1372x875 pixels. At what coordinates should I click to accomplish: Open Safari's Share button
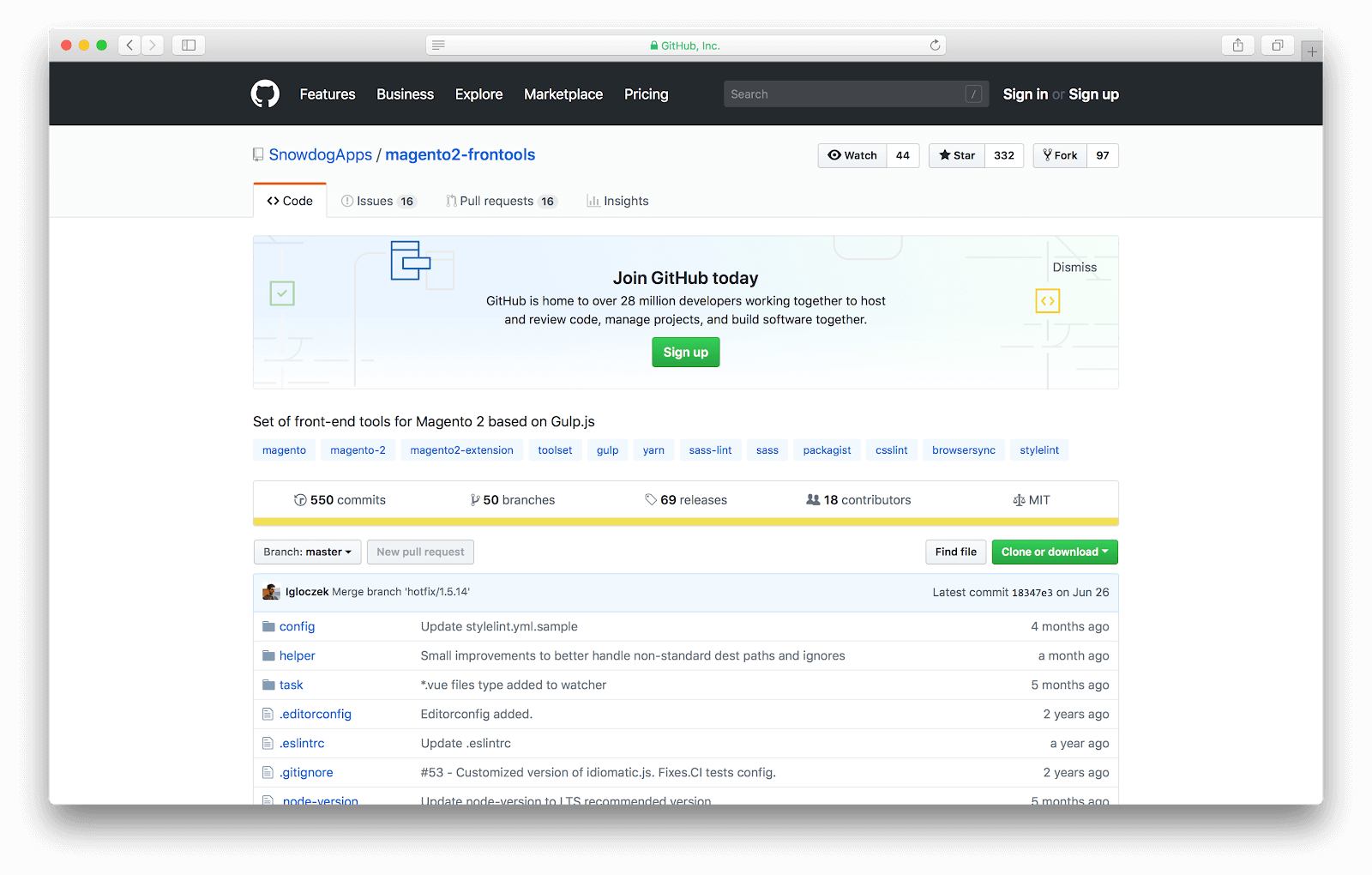pyautogui.click(x=1238, y=45)
